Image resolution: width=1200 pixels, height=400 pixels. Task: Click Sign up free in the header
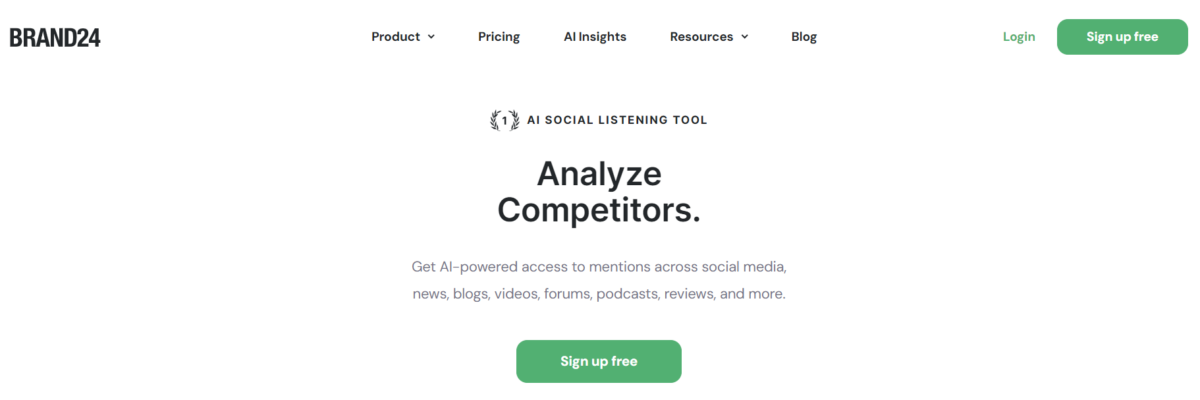[x=1122, y=37]
